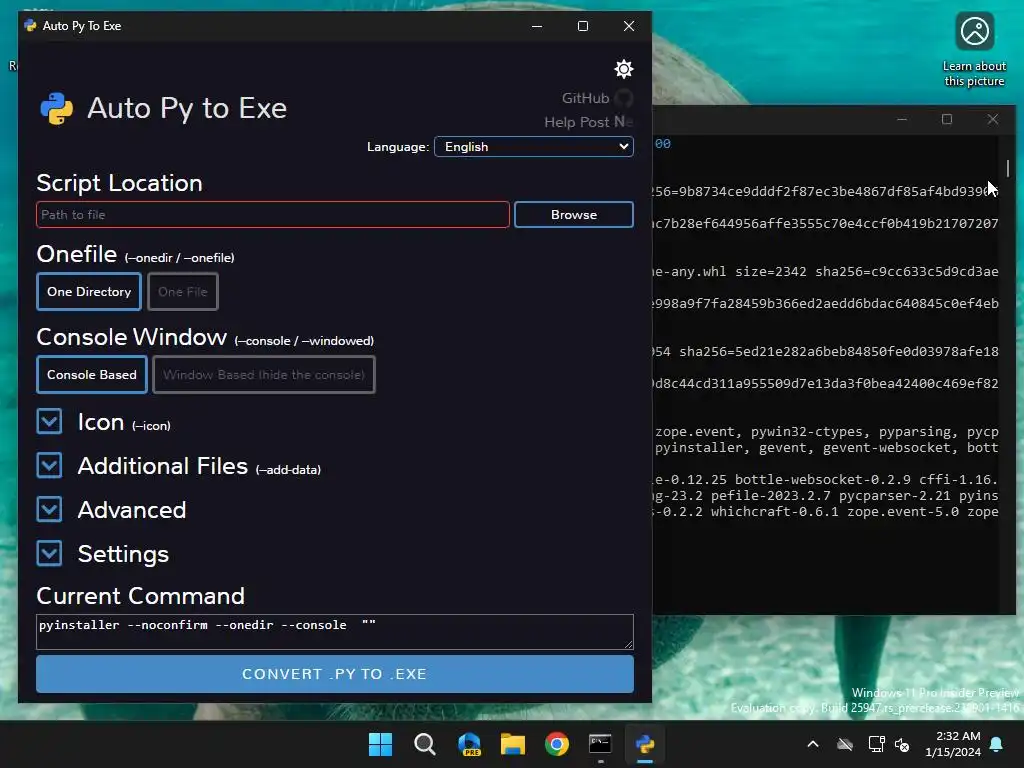Open Google Chrome from the taskbar
The image size is (1024, 768).
(x=557, y=744)
